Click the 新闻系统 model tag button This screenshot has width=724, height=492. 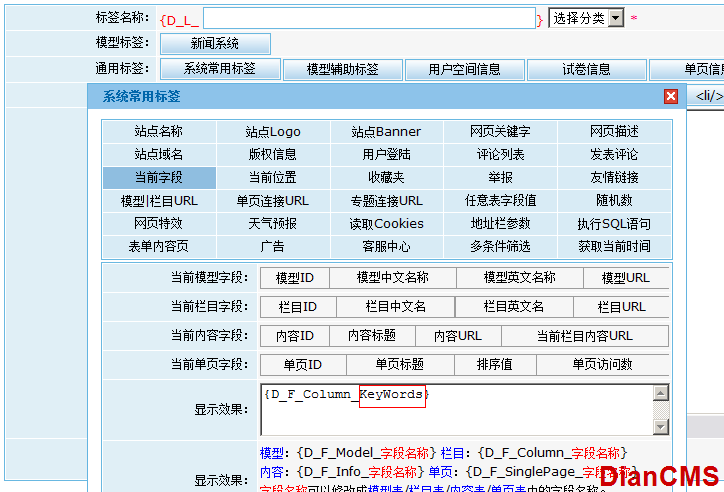(x=214, y=44)
